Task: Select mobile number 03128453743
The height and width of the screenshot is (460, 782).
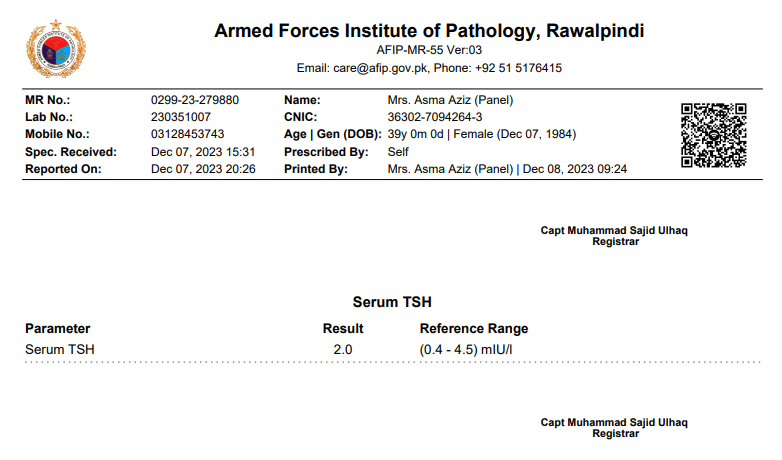Action: (x=188, y=134)
